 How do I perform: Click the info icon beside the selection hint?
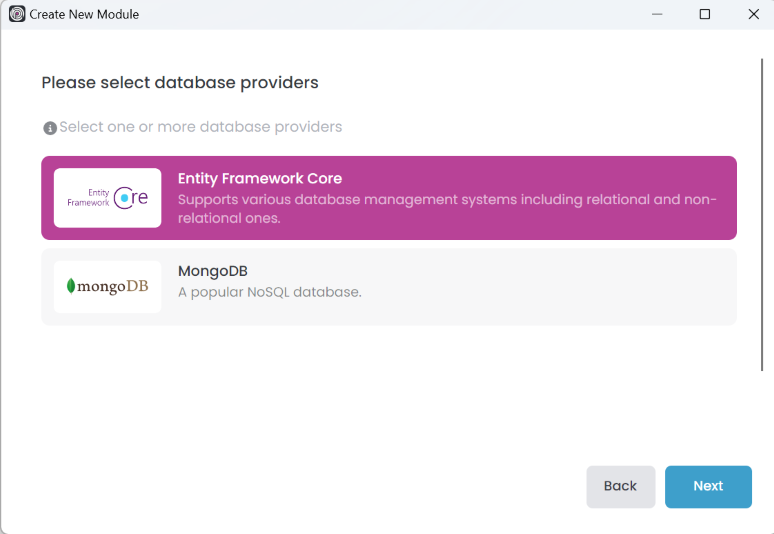pos(50,128)
